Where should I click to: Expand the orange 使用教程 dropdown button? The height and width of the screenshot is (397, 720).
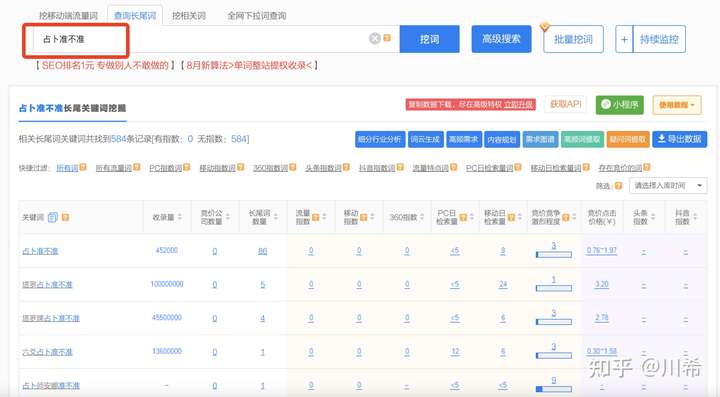pos(677,105)
